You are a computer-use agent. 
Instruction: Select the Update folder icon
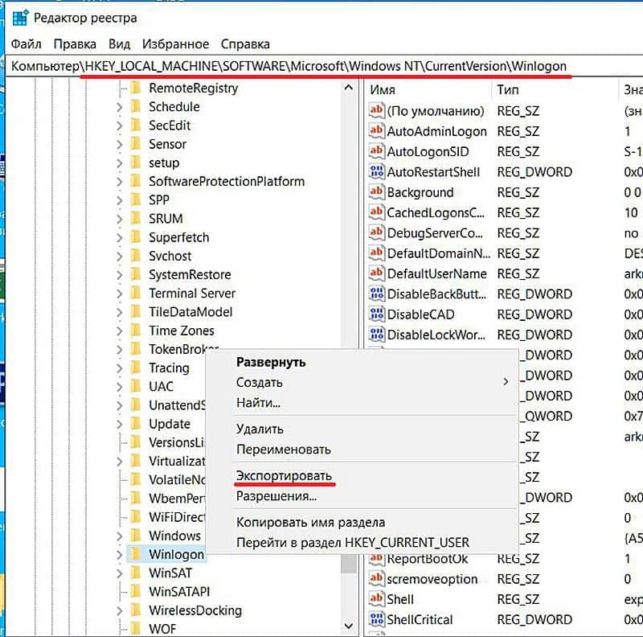click(x=135, y=423)
